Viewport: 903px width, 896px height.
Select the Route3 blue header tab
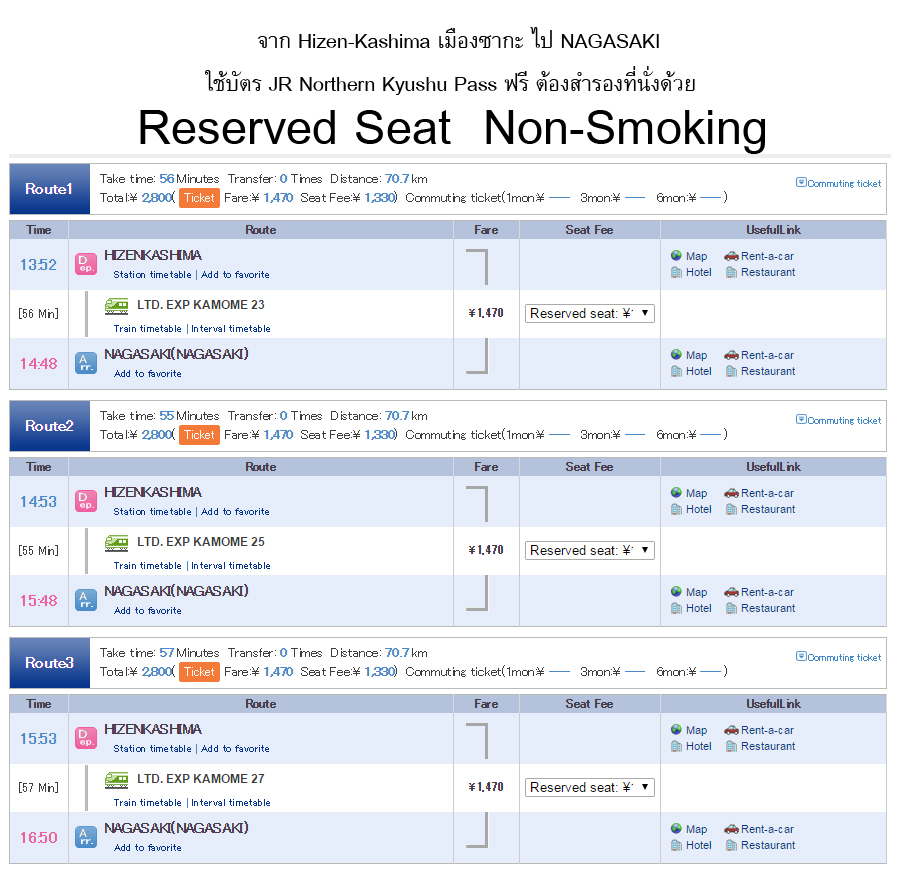pos(50,663)
